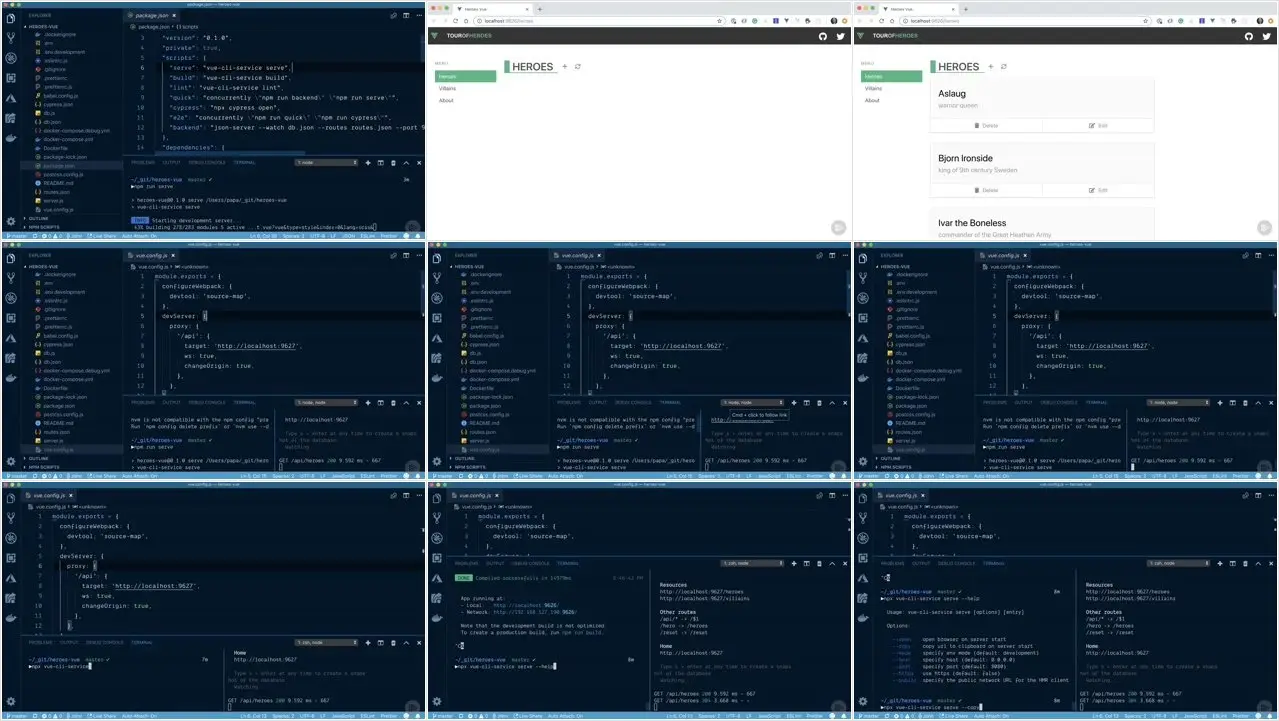Open Twitter icon in empty Heroes browser header

[x=840, y=36]
